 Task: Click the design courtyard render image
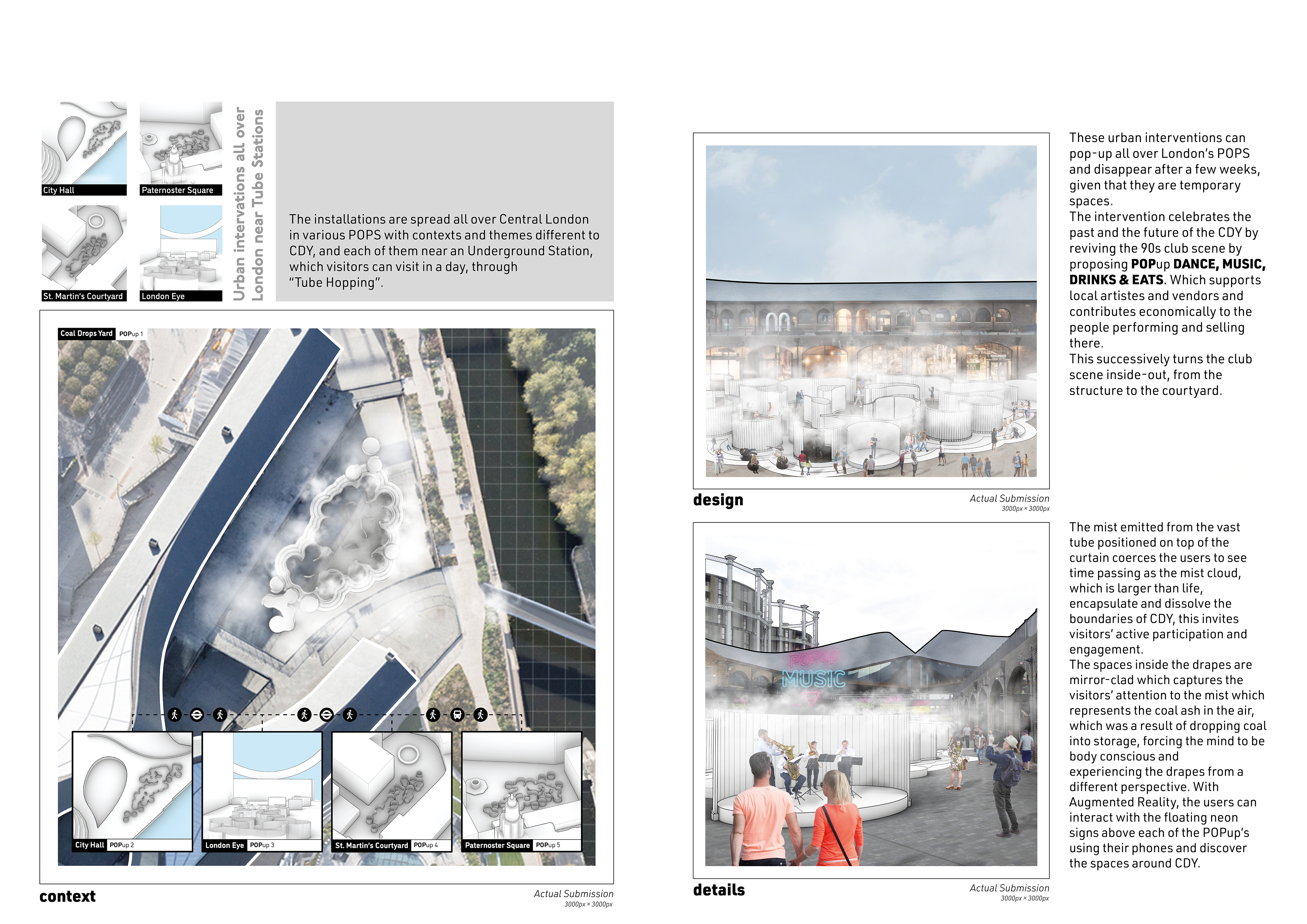point(871,311)
